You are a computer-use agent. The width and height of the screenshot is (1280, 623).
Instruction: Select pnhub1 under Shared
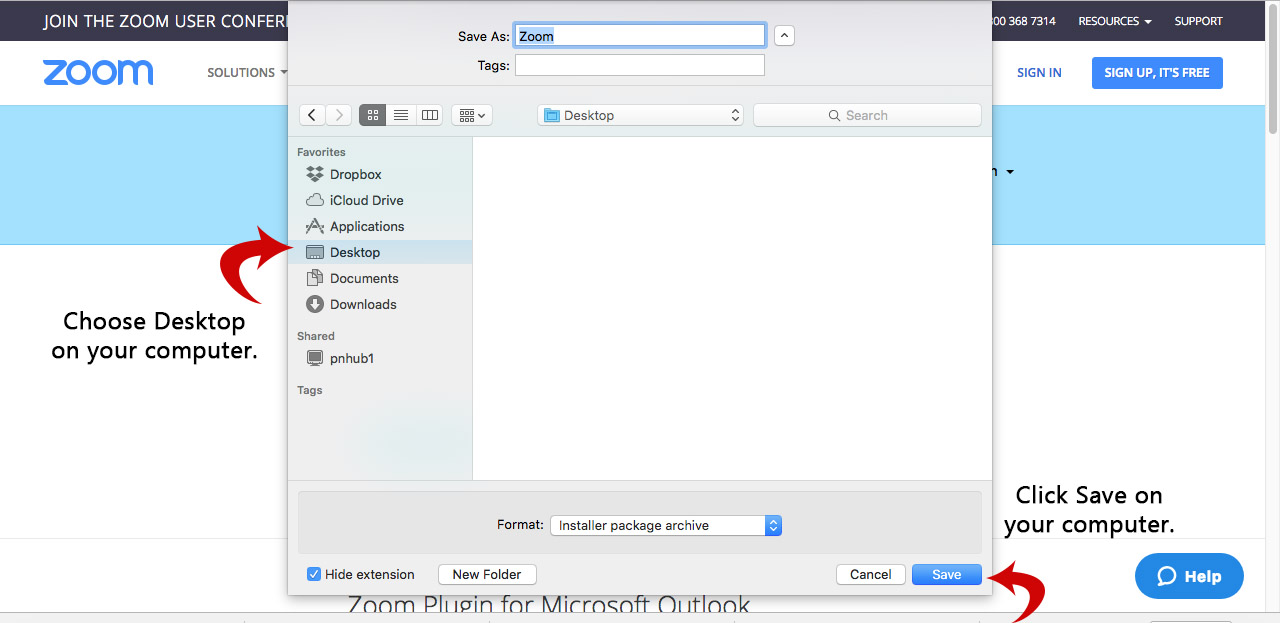pos(380,358)
